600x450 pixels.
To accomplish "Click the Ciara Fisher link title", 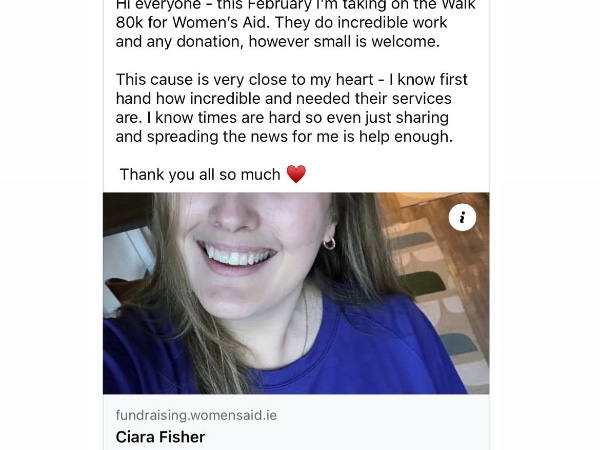I will (x=158, y=436).
